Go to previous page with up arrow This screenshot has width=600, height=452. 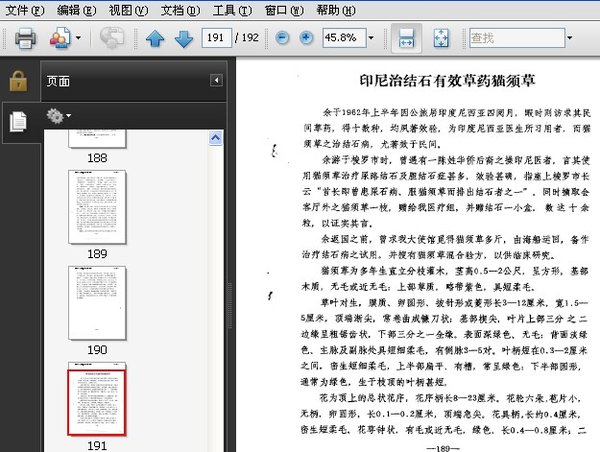(155, 38)
